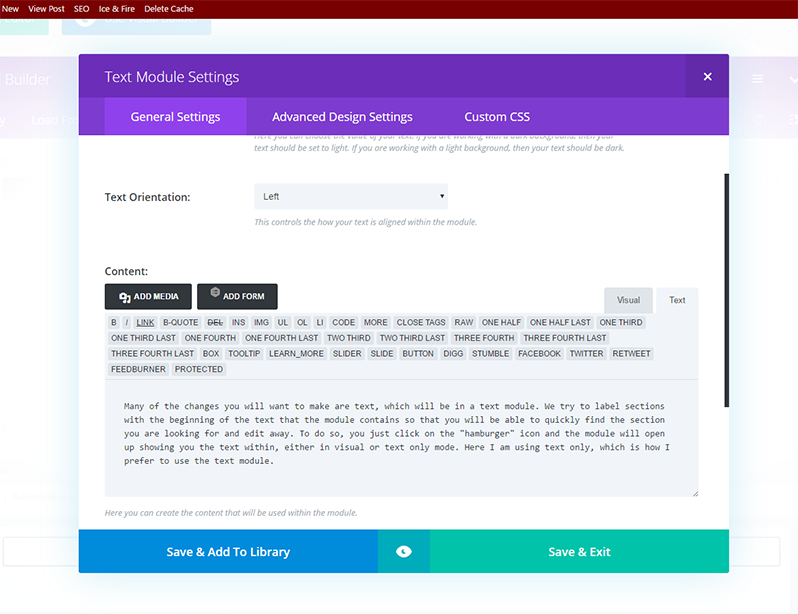Open View Post in admin bar
798x614 pixels.
[x=46, y=9]
